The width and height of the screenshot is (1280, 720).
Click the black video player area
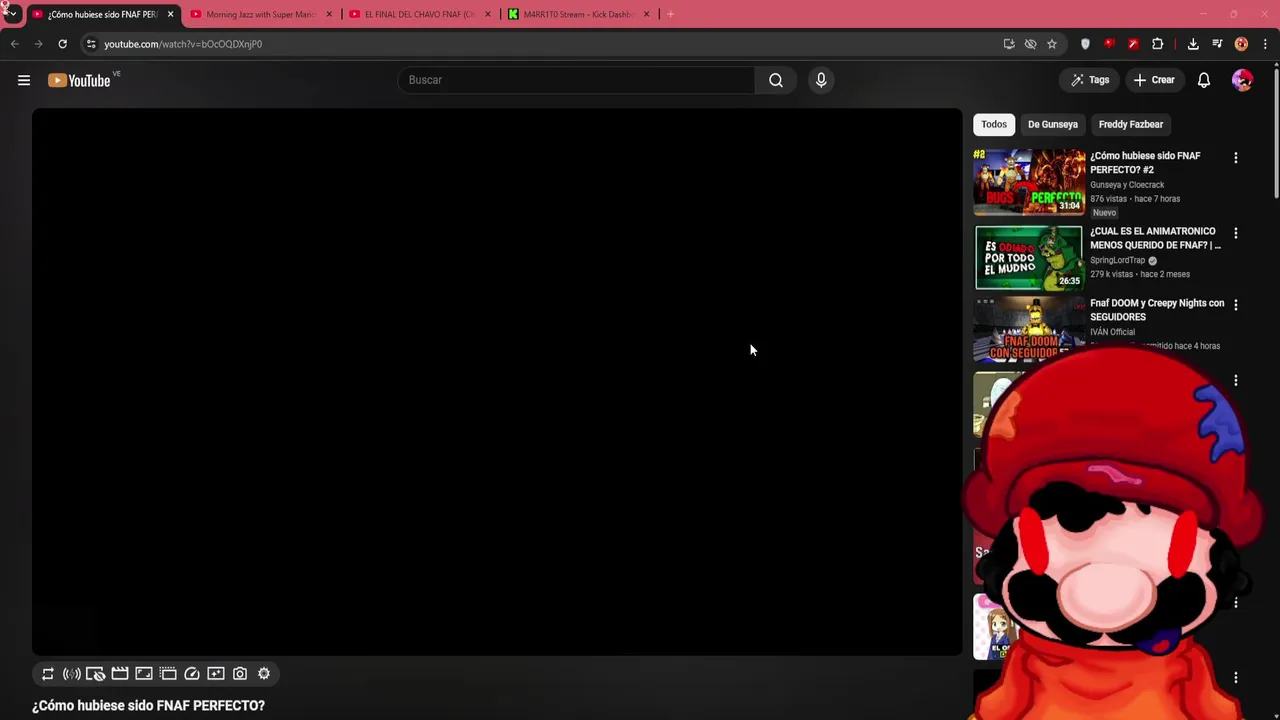[497, 382]
